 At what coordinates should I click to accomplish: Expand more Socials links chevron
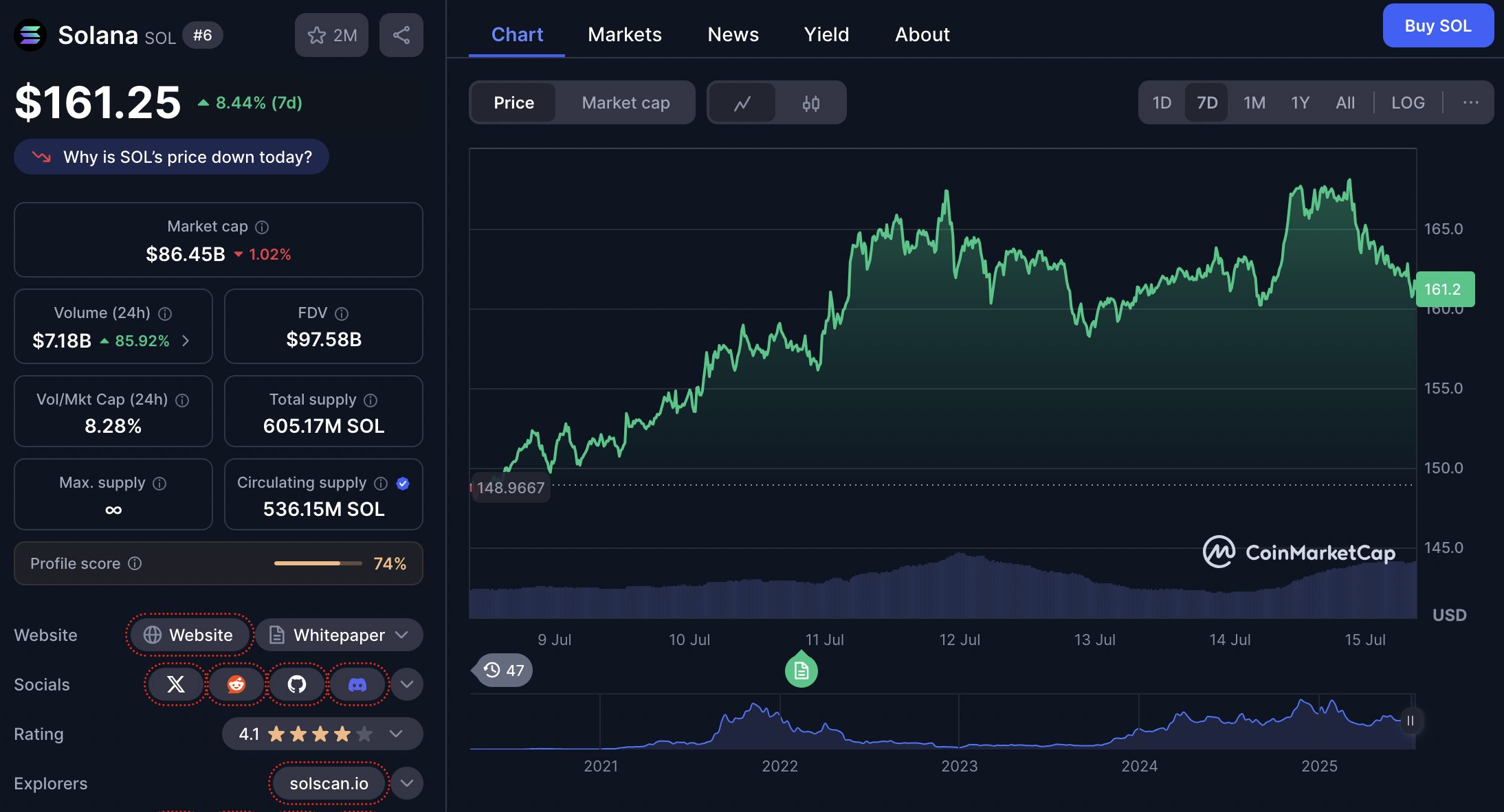point(407,684)
